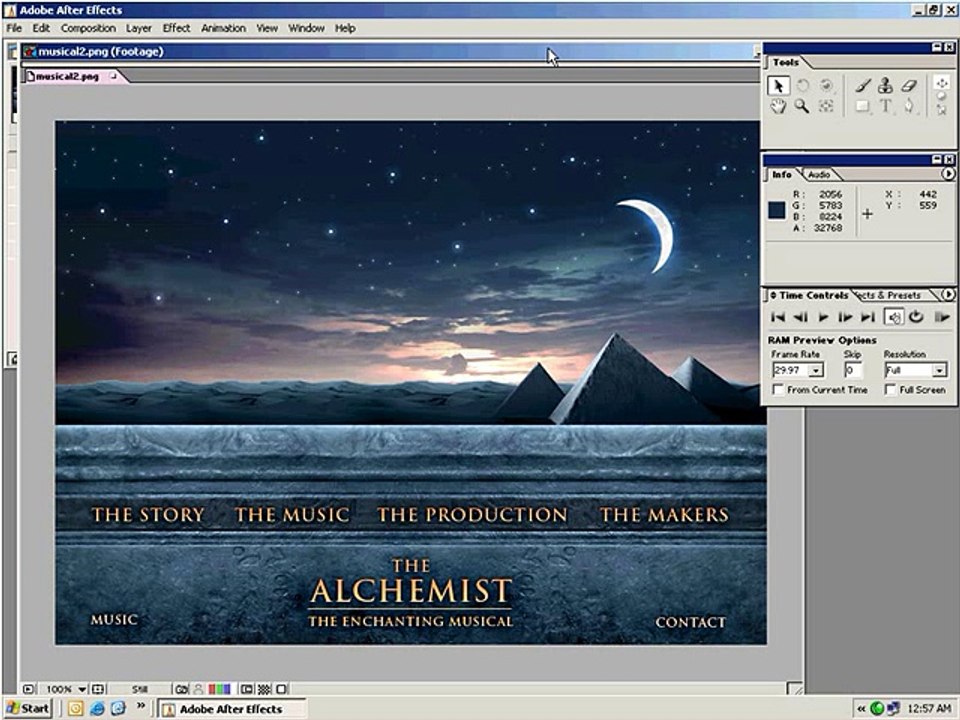Open the Edit menu
Screen dimensions: 960x720
tap(41, 28)
